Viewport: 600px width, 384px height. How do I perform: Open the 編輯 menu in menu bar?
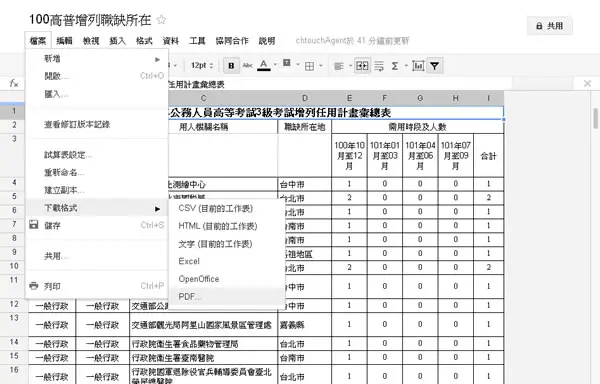(x=64, y=41)
